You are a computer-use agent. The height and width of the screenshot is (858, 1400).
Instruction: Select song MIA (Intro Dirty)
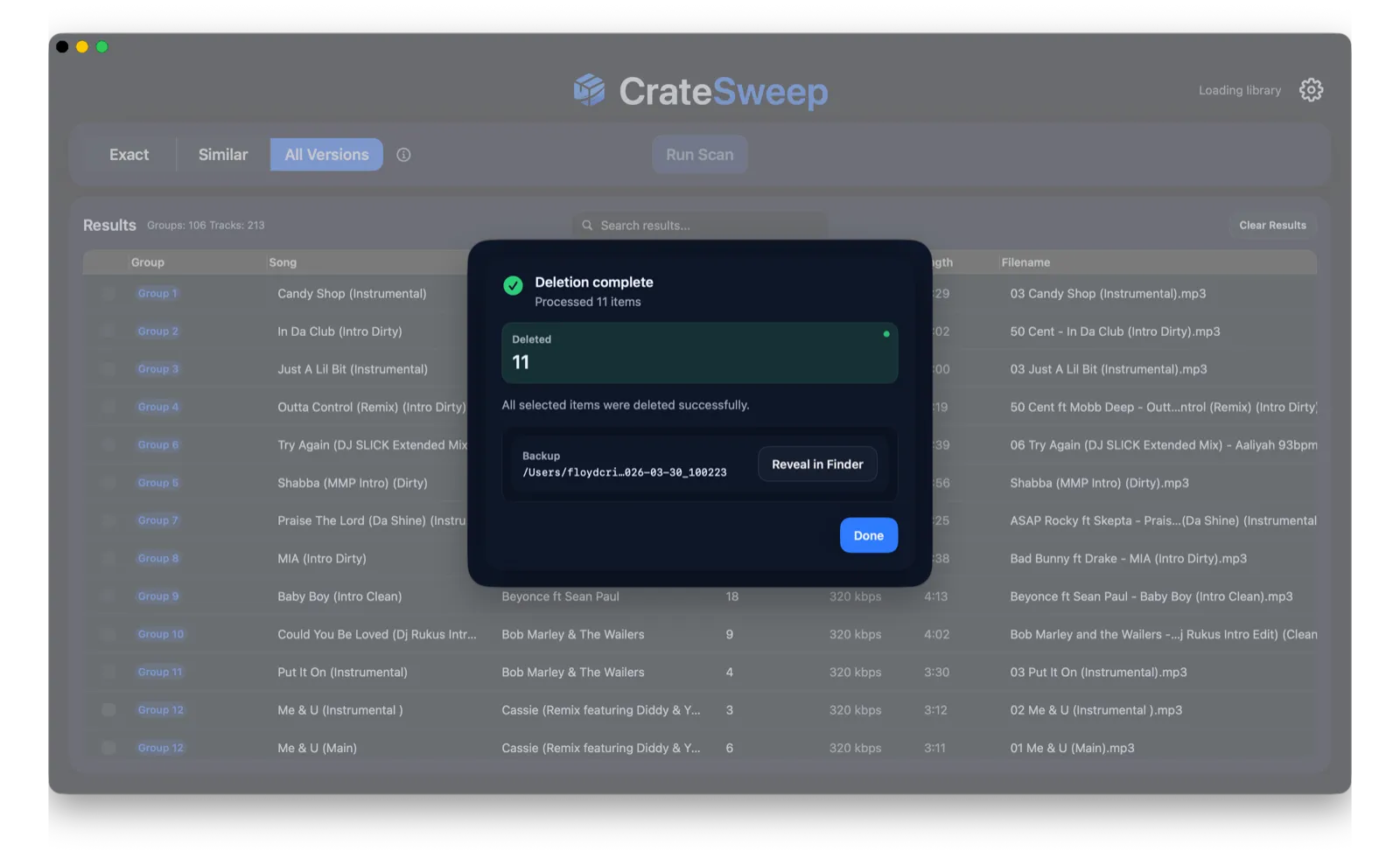pyautogui.click(x=322, y=558)
